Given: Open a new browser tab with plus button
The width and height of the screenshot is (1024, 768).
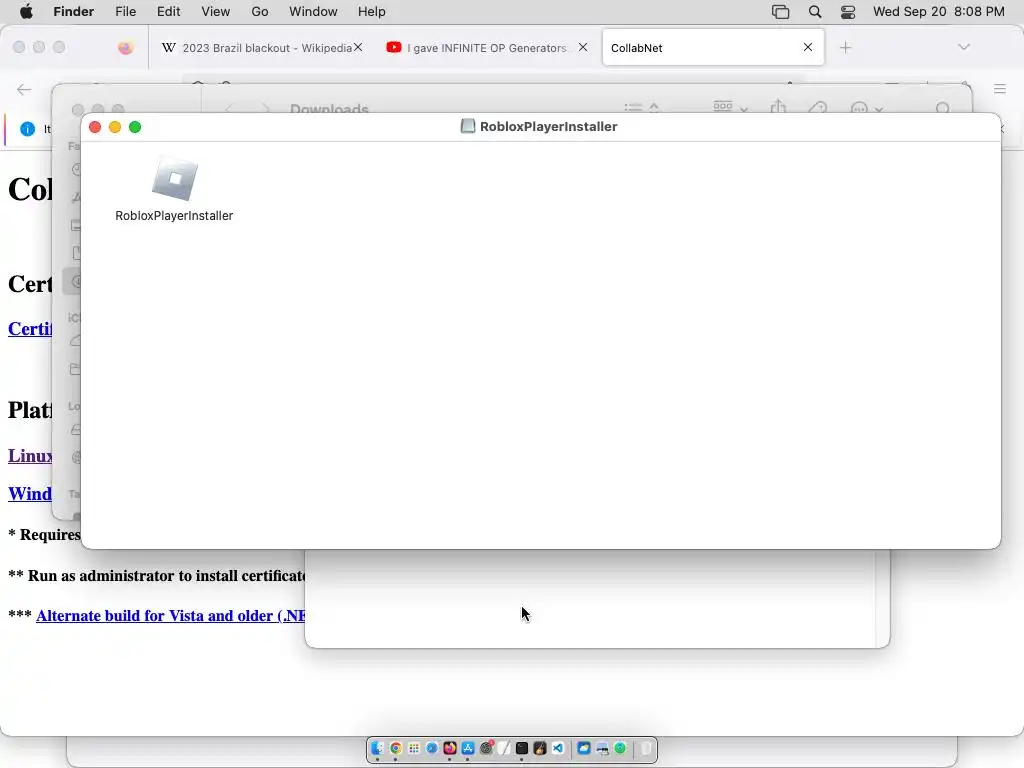Looking at the screenshot, I should [846, 47].
